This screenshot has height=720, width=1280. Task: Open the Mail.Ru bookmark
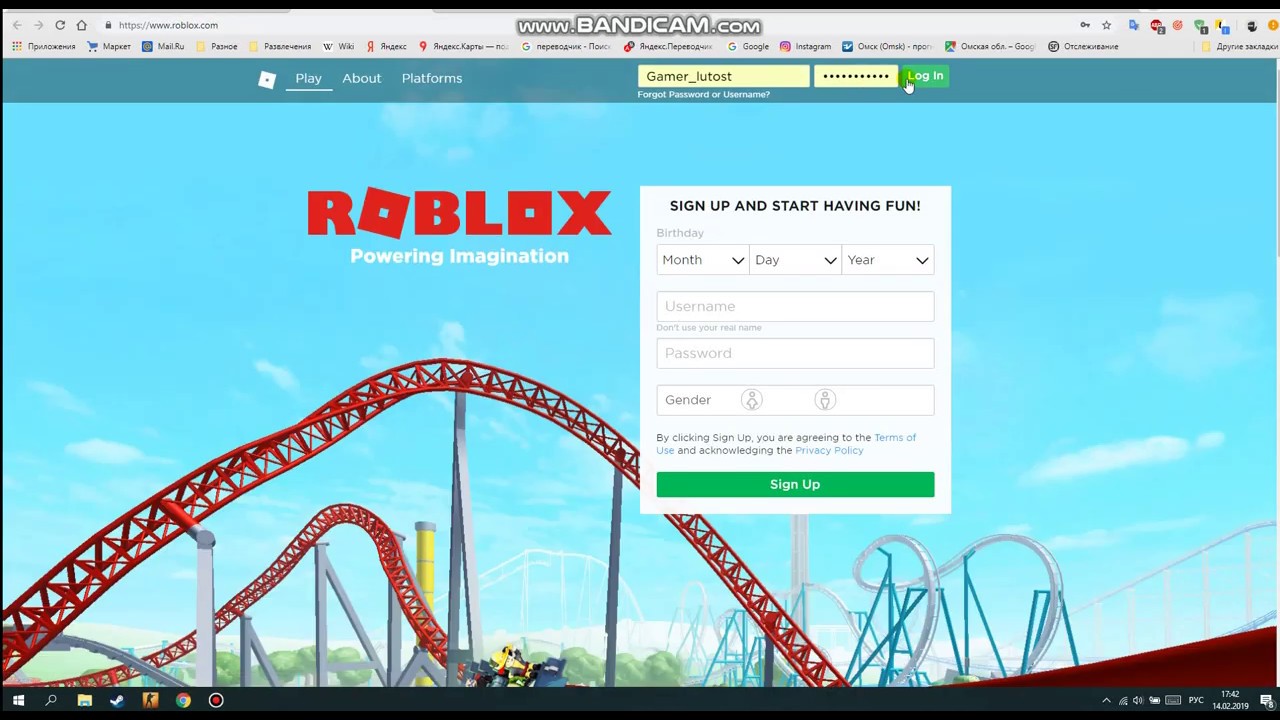tap(163, 46)
